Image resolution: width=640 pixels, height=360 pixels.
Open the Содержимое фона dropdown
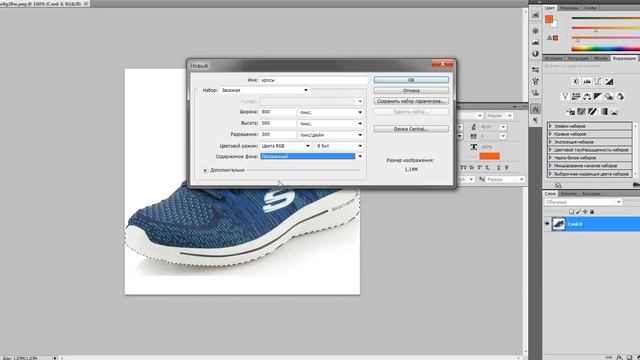click(312, 156)
